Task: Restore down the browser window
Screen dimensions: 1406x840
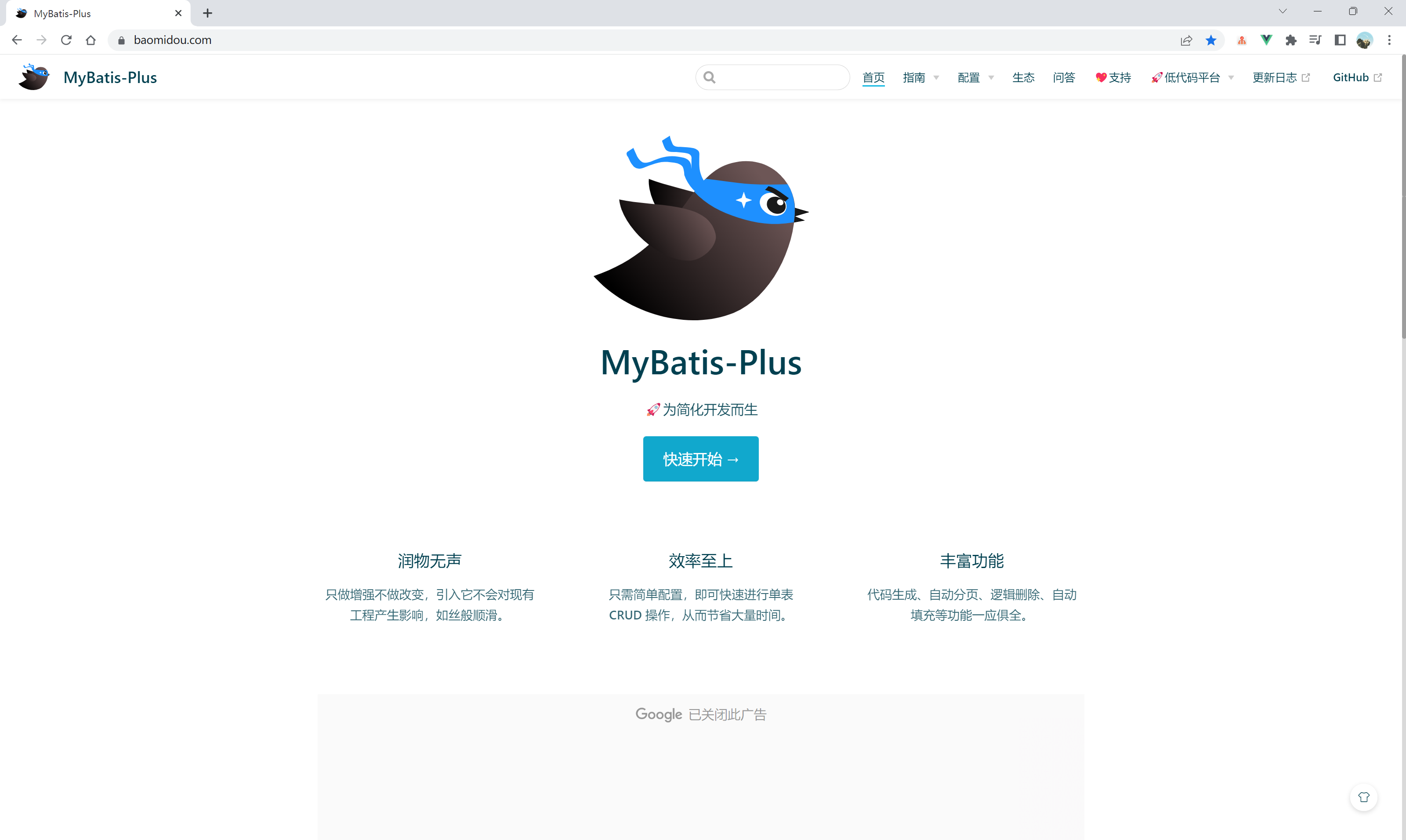Action: tap(1353, 11)
